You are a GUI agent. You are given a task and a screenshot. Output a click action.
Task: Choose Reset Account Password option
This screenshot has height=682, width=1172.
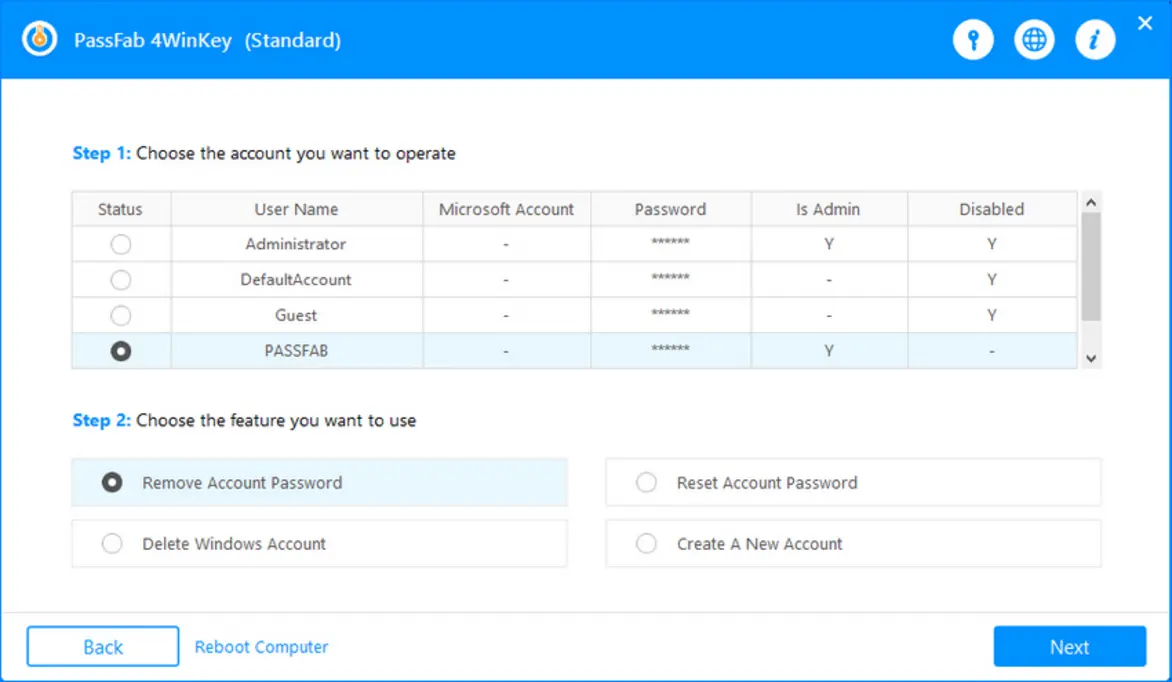[x=645, y=482]
